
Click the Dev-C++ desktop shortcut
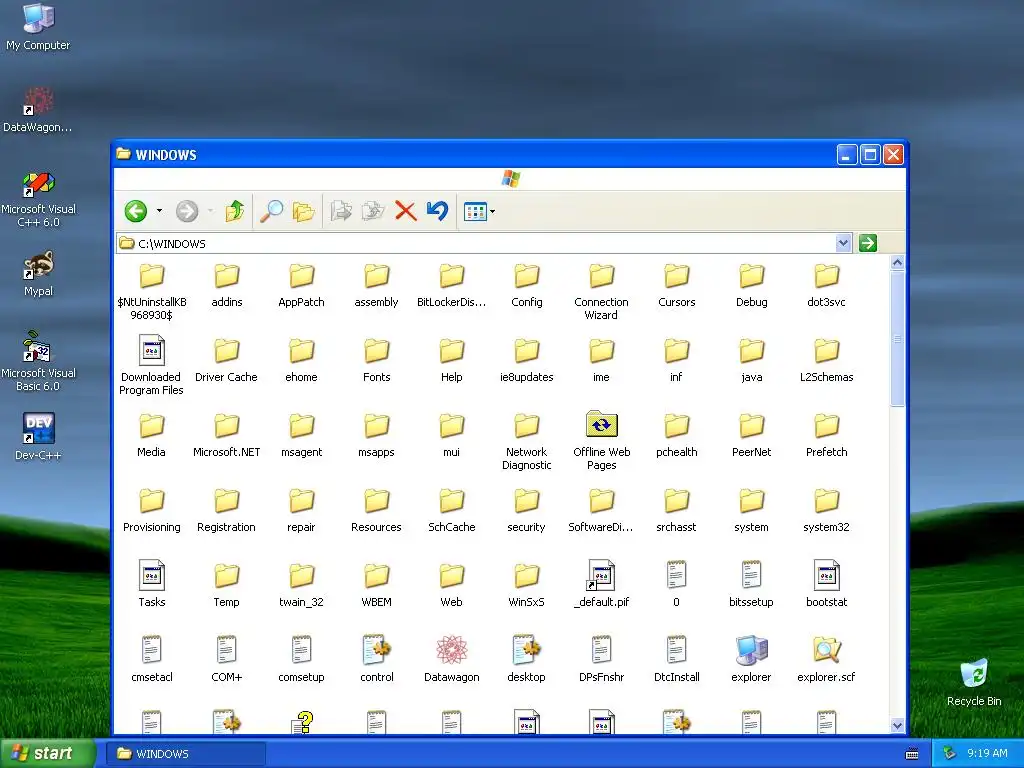[x=38, y=437]
